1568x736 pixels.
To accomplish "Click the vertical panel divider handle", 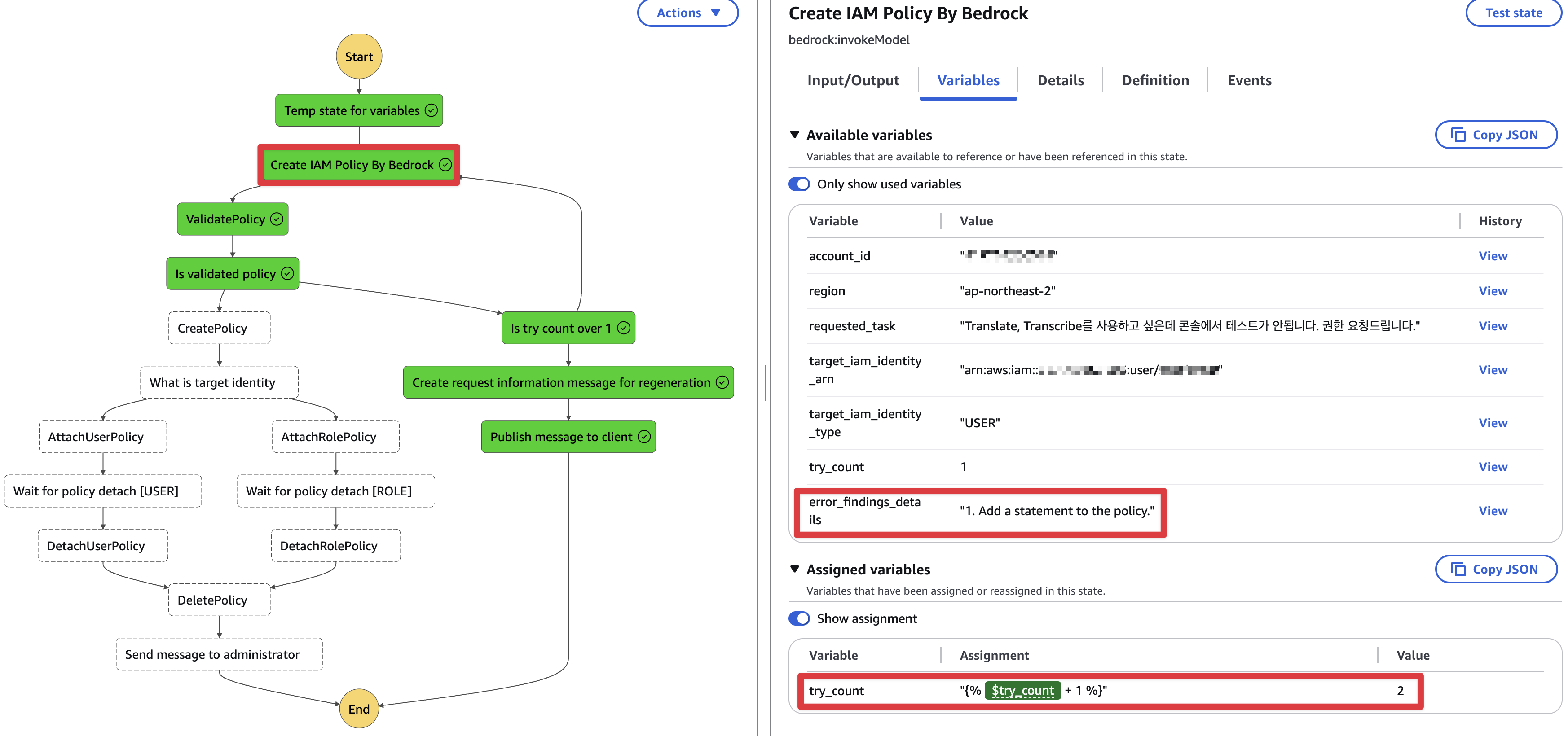I will click(x=763, y=383).
